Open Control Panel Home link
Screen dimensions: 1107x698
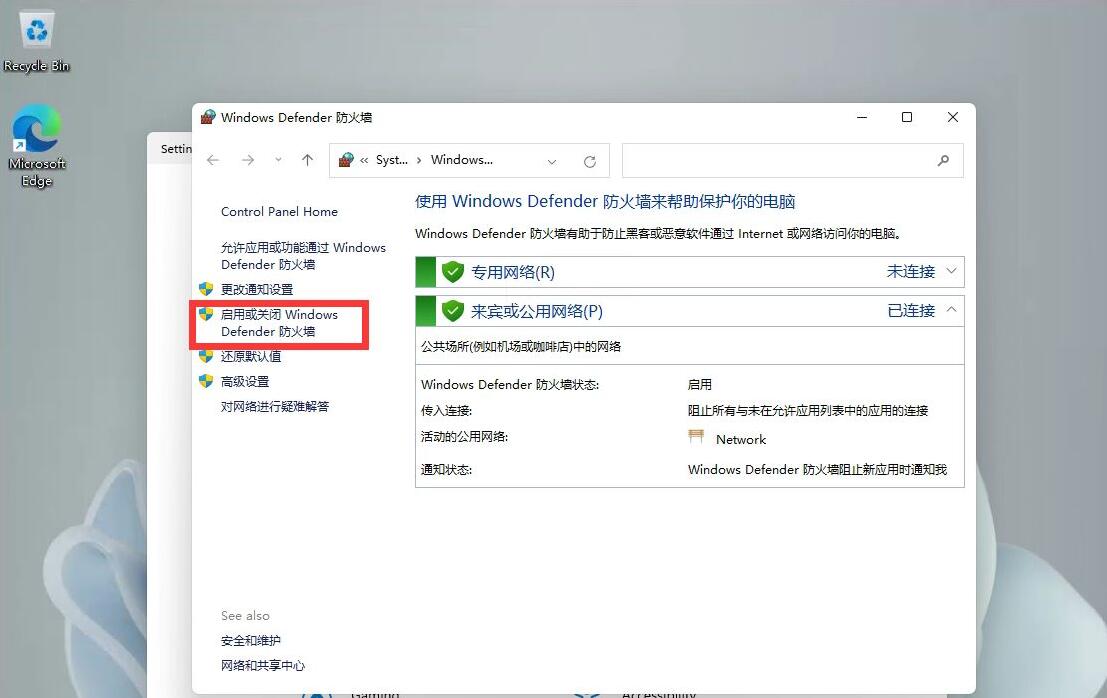coord(279,212)
